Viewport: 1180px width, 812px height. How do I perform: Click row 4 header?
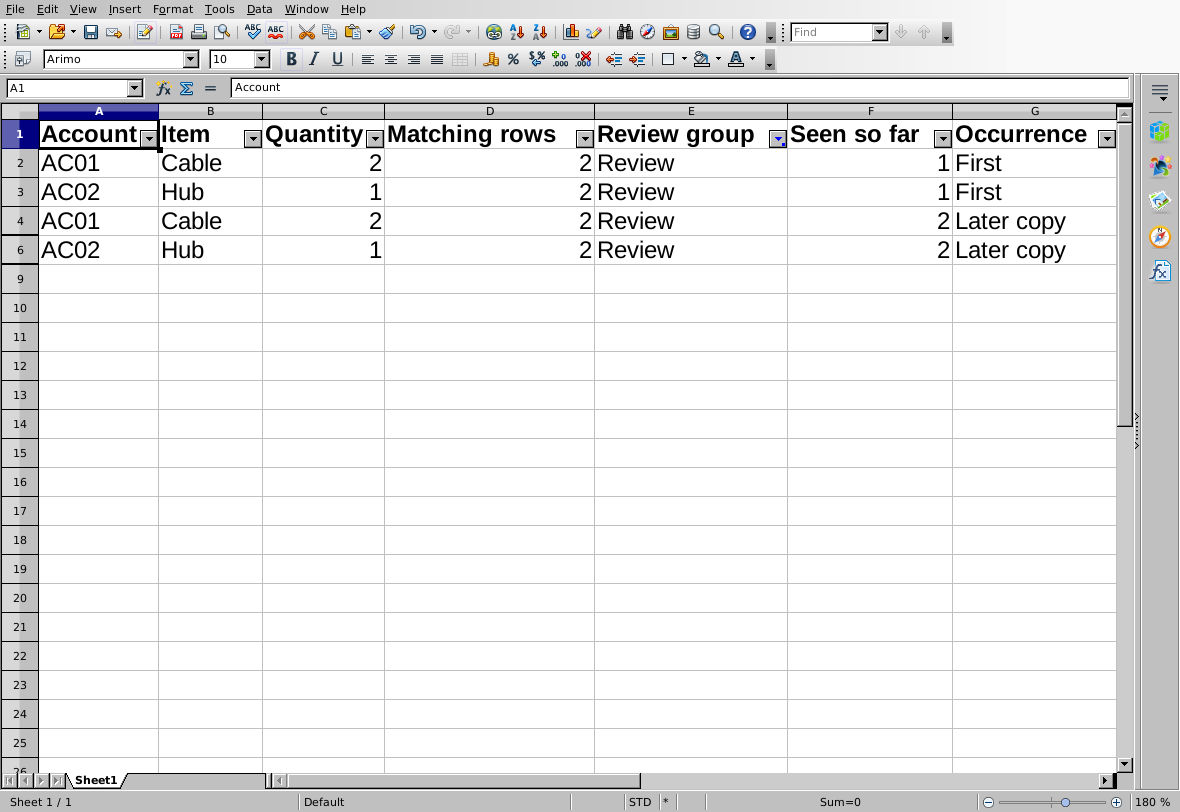pyautogui.click(x=20, y=221)
